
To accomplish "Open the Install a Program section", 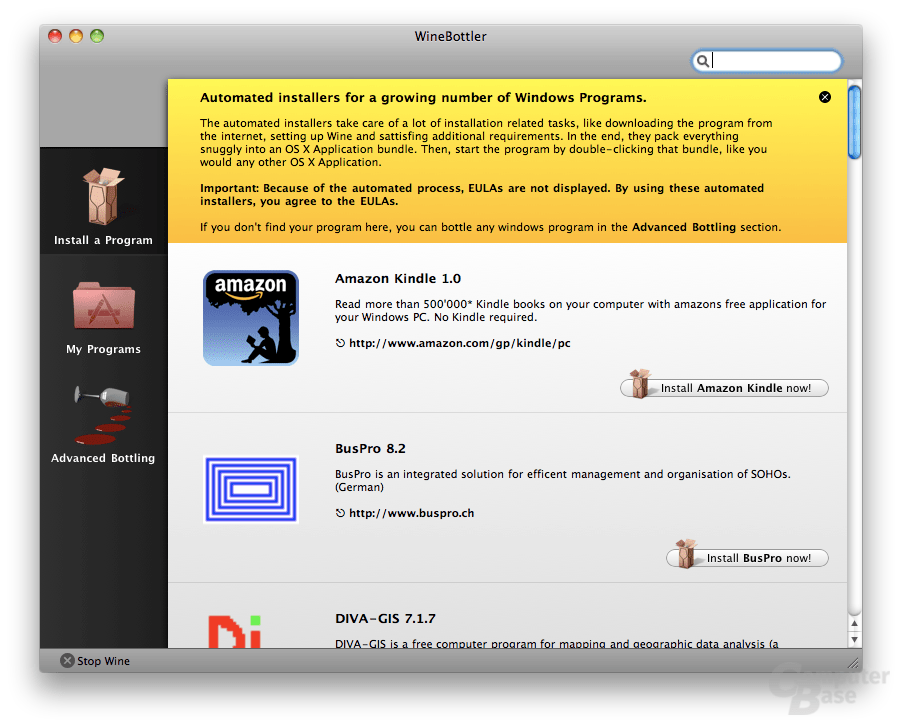I will 104,201.
